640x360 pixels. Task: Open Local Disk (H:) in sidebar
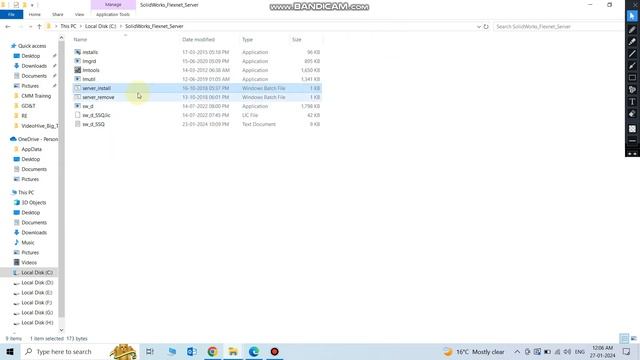37,323
